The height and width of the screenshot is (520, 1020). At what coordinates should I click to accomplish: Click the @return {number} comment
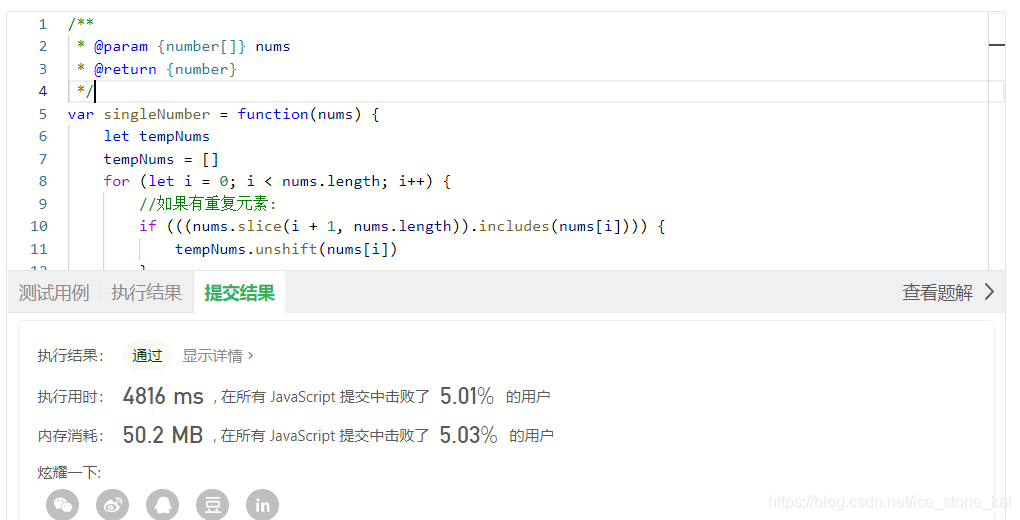[157, 69]
